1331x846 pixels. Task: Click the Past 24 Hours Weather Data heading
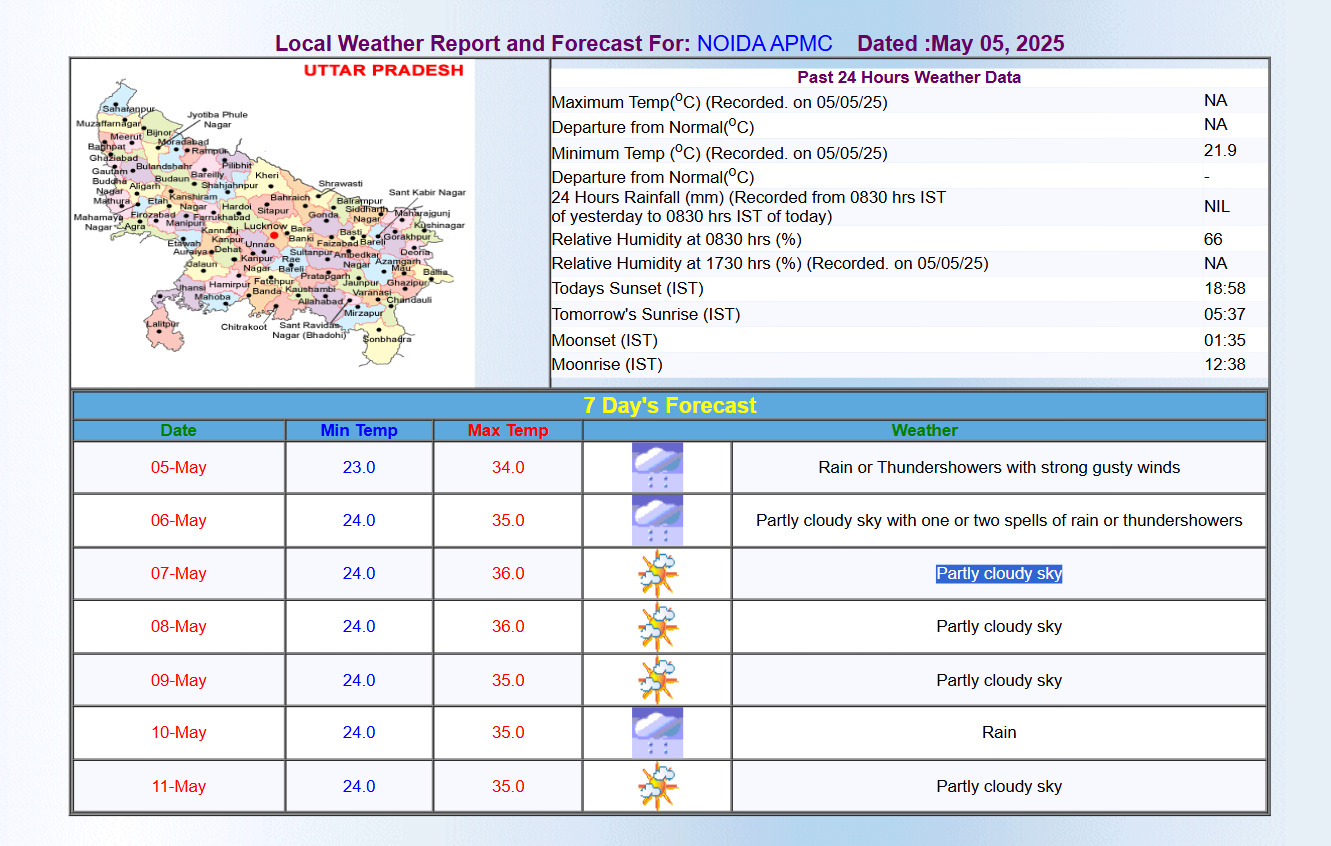click(x=908, y=77)
